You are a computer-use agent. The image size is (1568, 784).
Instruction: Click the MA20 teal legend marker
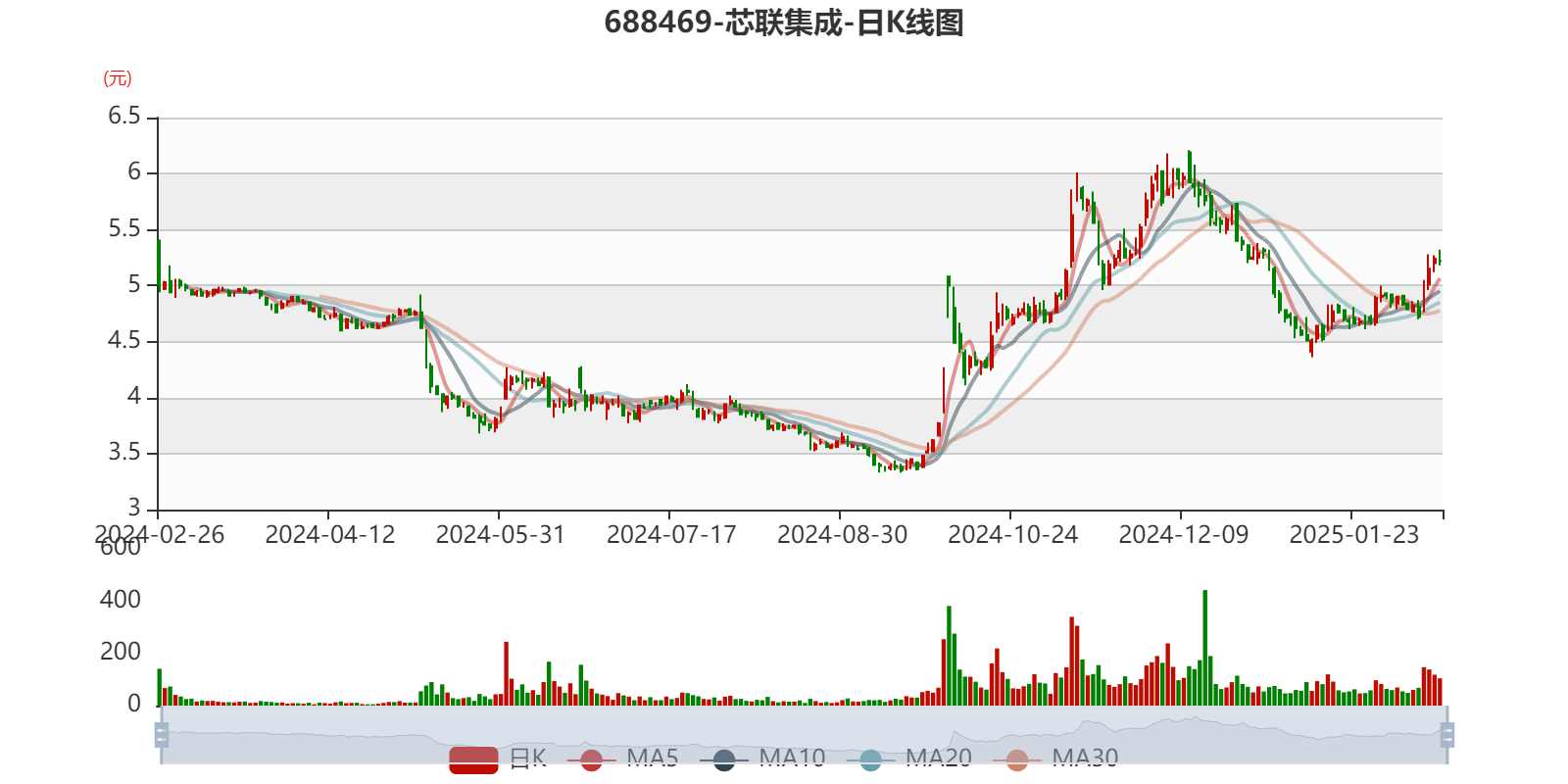click(x=870, y=759)
